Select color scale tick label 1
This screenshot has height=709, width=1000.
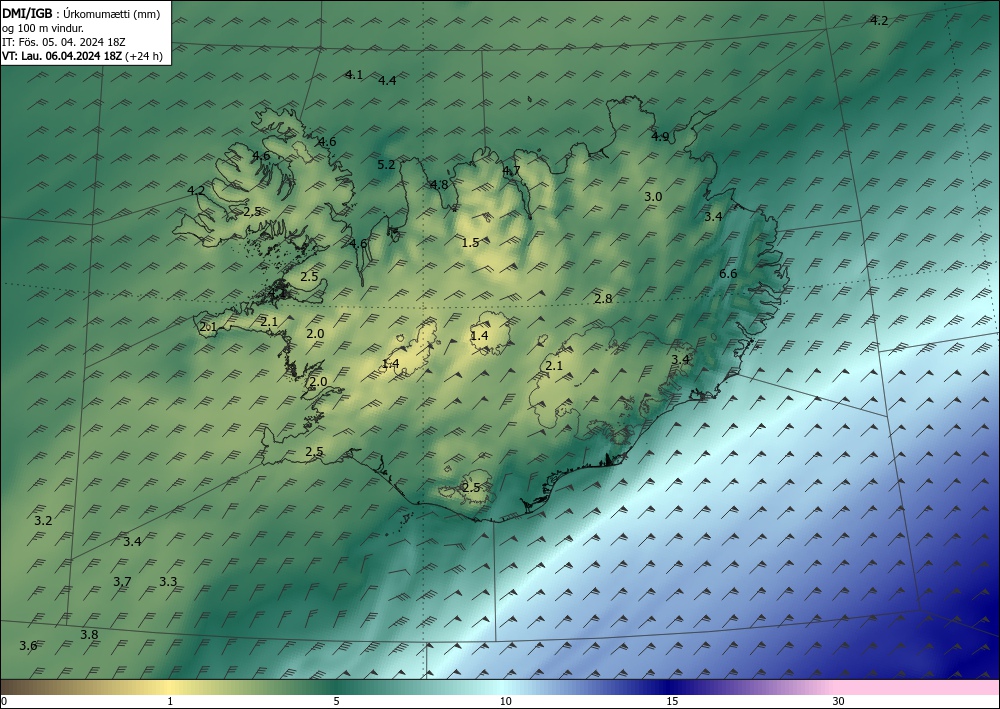point(170,701)
